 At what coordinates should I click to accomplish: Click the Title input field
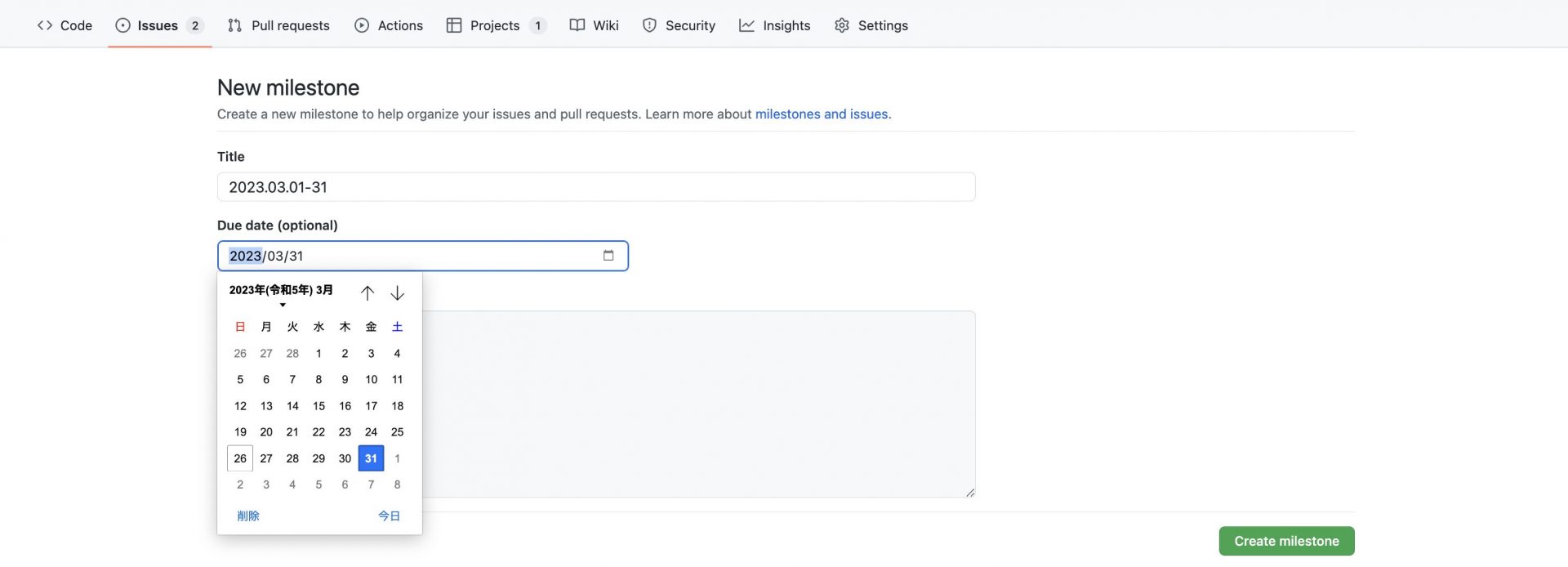(596, 187)
